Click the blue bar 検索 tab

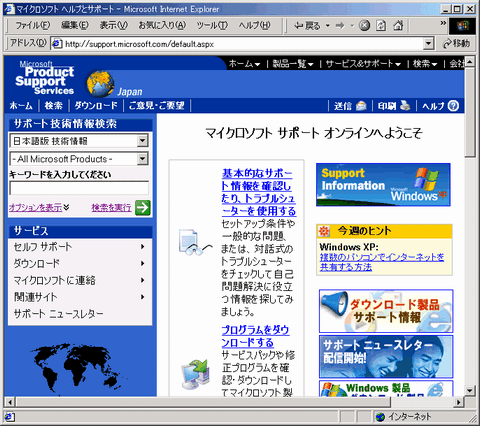[53, 106]
